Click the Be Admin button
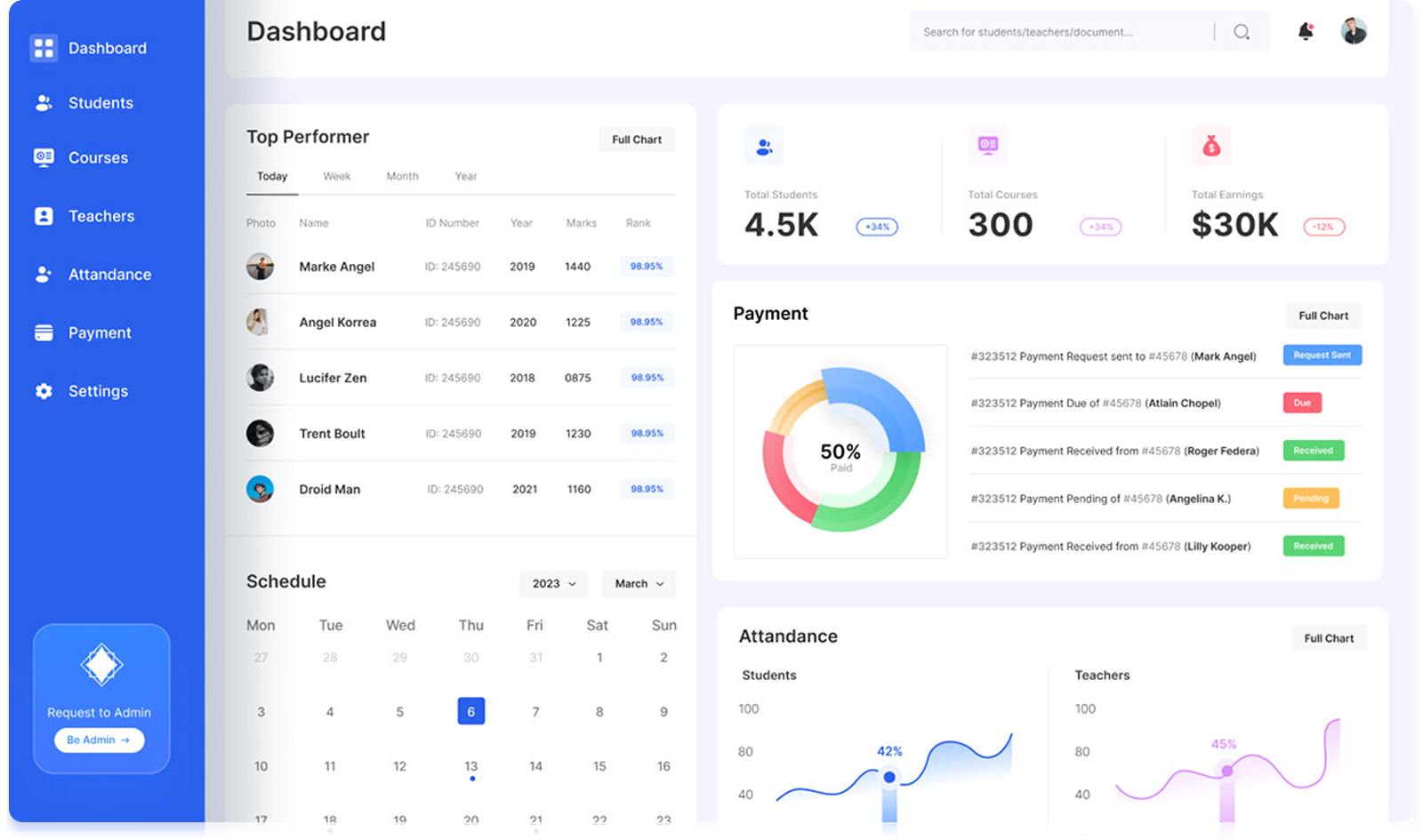 (x=99, y=740)
